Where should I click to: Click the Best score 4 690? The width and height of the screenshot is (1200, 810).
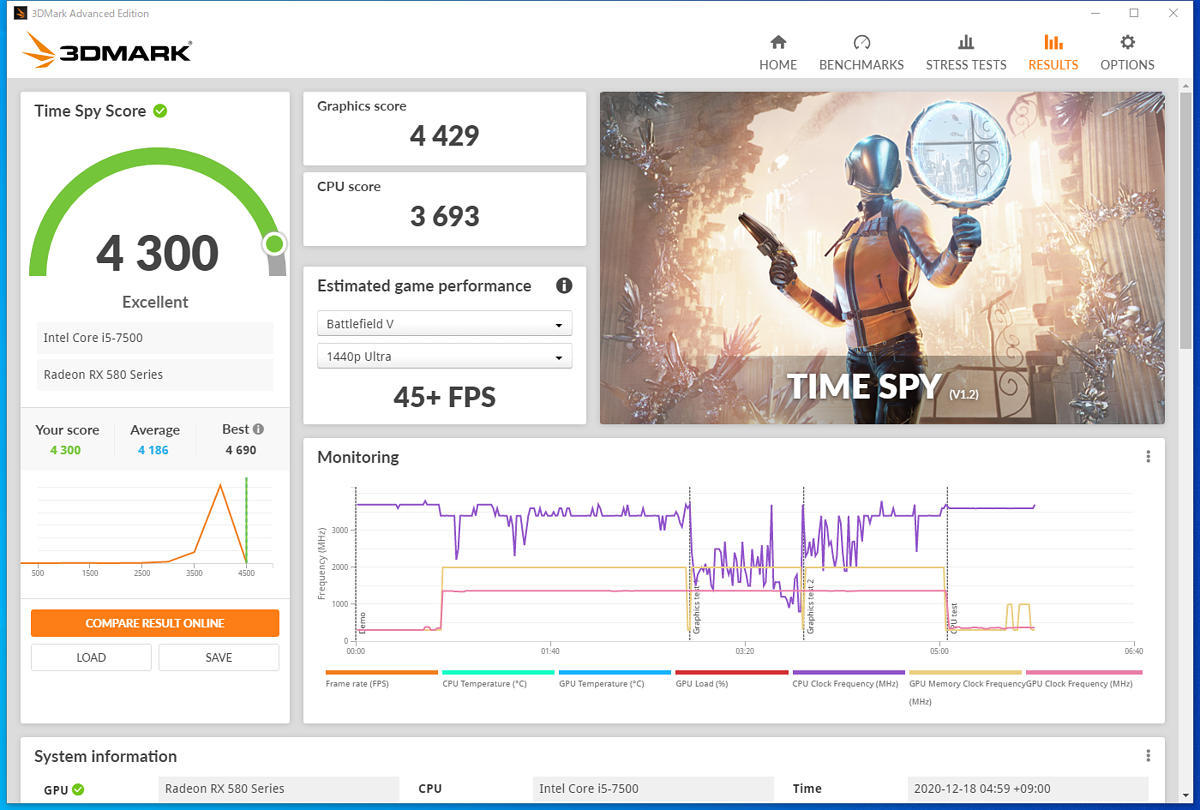pos(241,450)
